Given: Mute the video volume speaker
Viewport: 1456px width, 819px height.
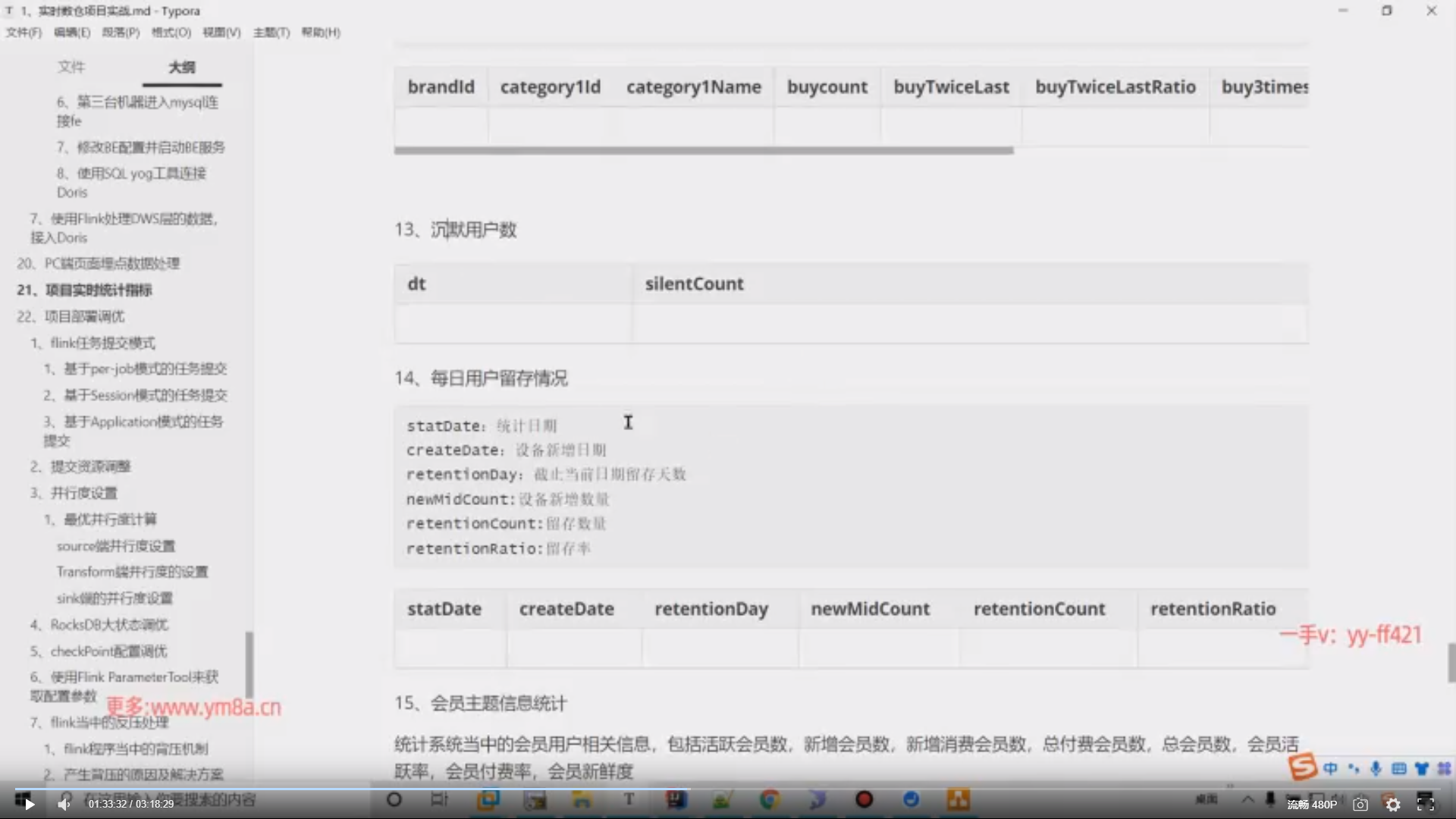Looking at the screenshot, I should 64,805.
